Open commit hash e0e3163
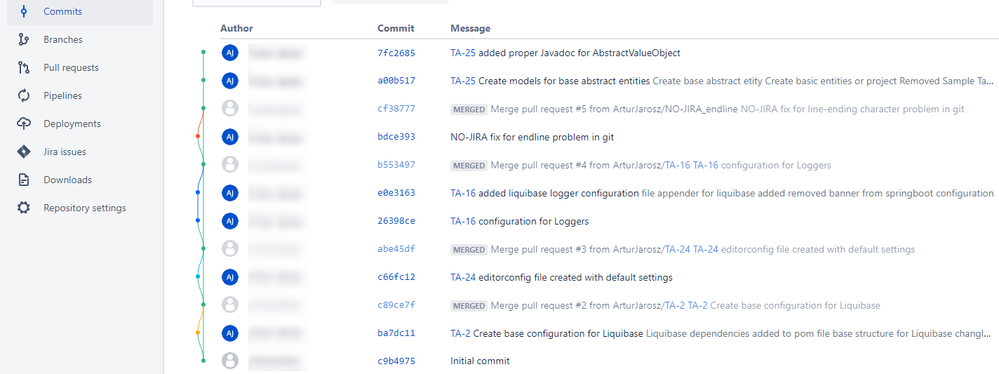Viewport: 999px width, 374px height. [x=396, y=193]
